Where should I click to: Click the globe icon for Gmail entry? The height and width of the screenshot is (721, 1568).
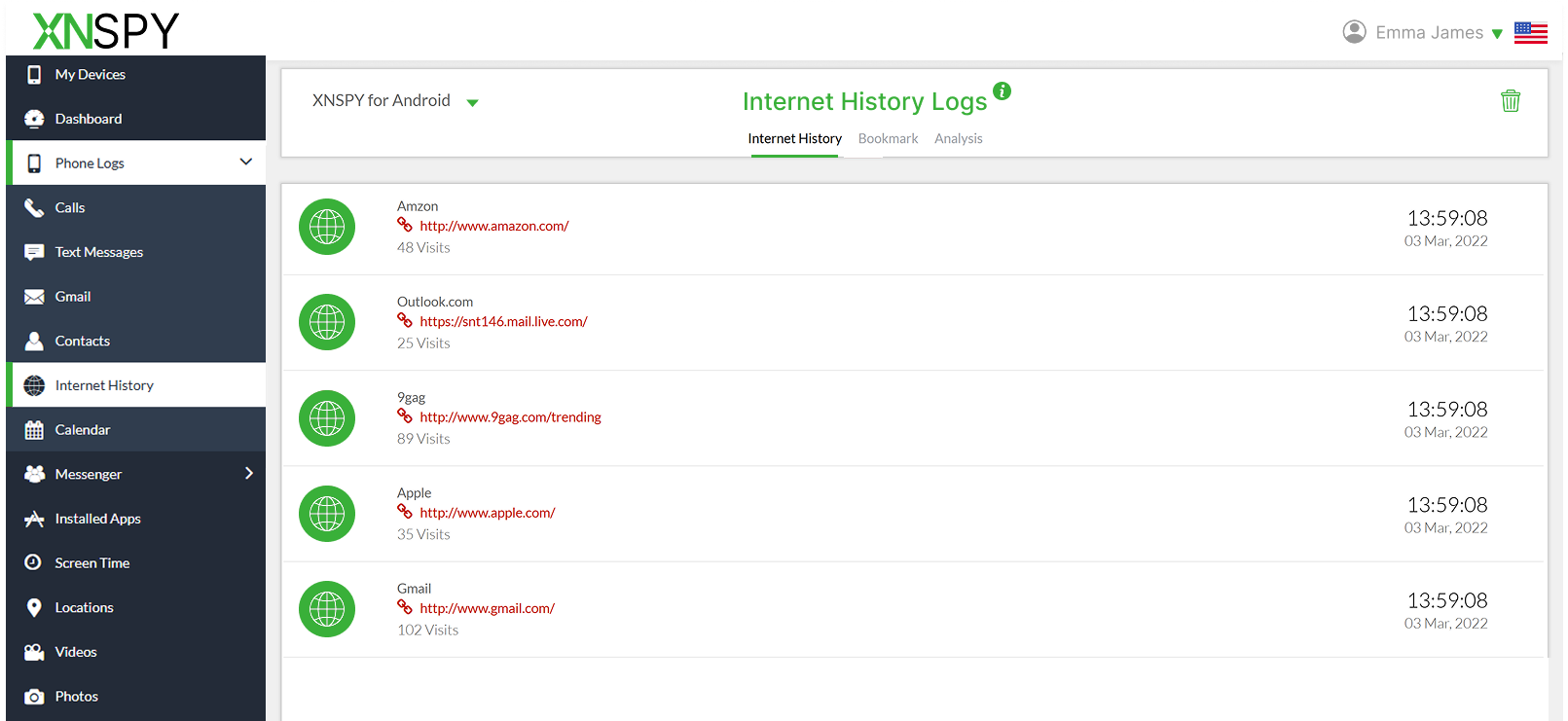click(x=327, y=609)
